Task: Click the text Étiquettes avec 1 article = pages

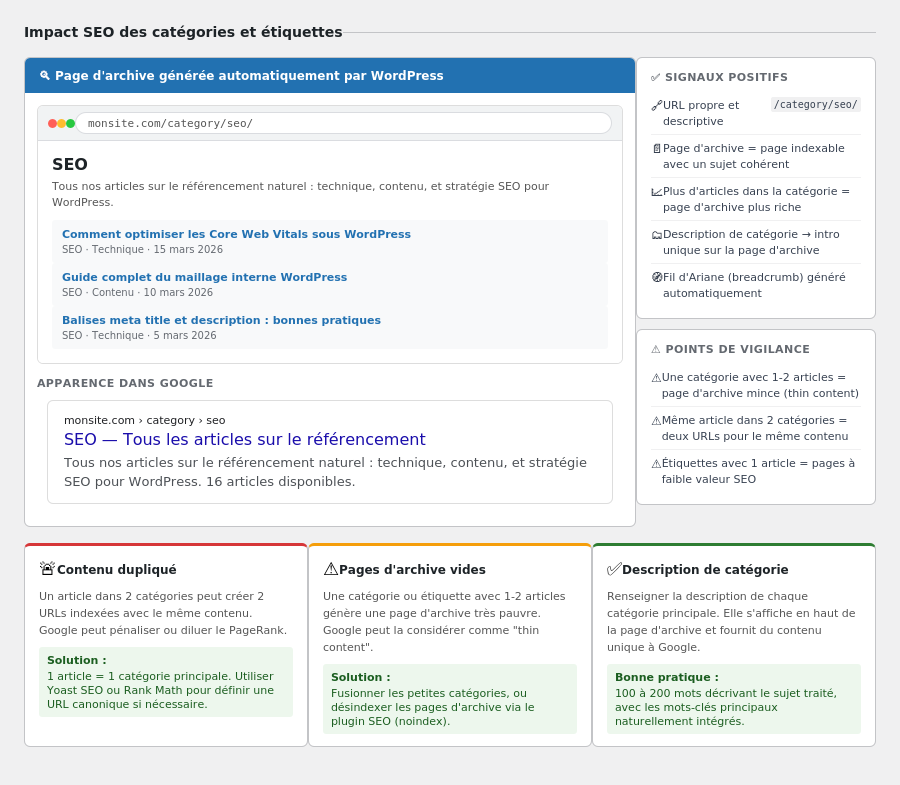Action: pyautogui.click(x=758, y=471)
